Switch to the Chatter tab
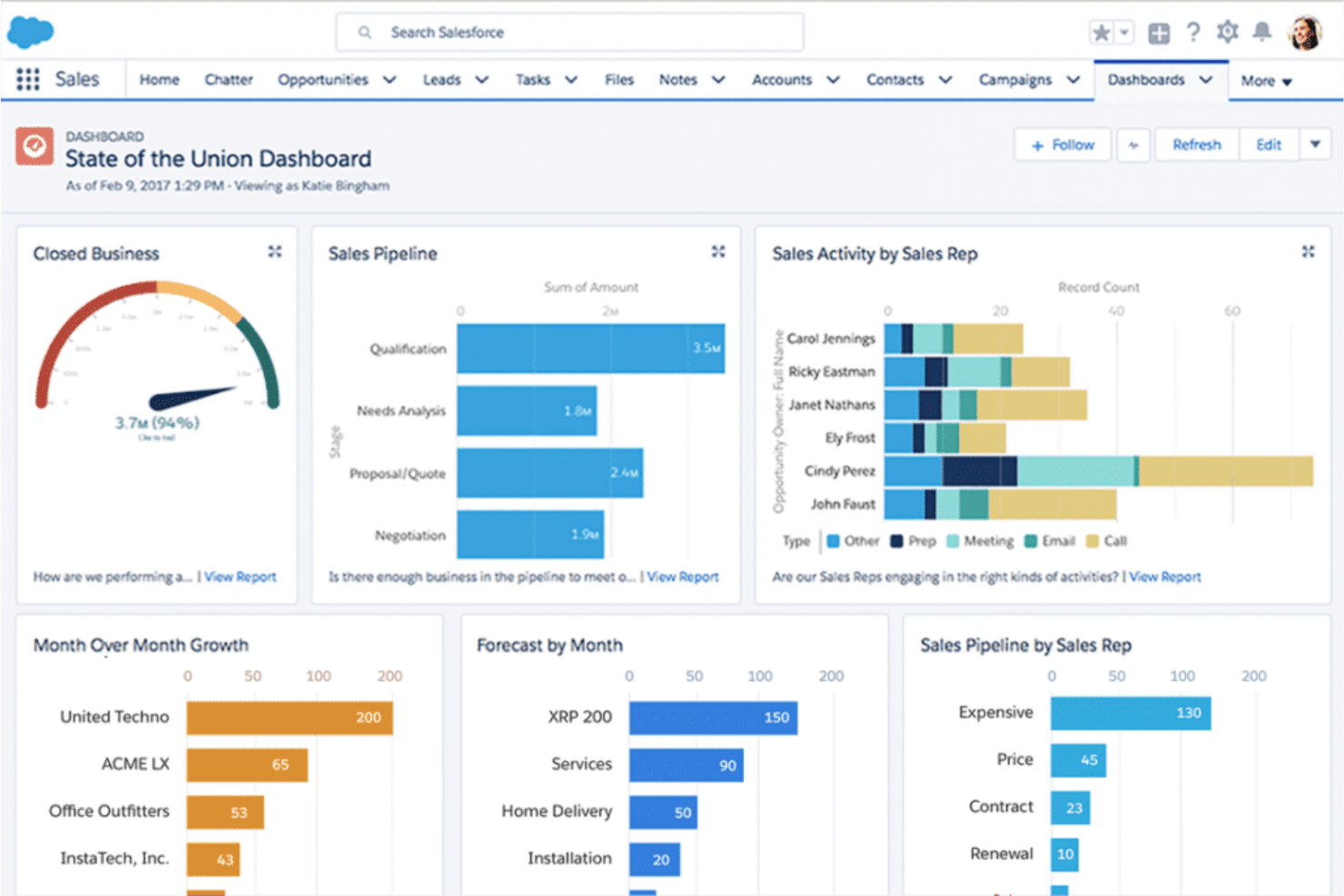The width and height of the screenshot is (1344, 896). click(228, 79)
